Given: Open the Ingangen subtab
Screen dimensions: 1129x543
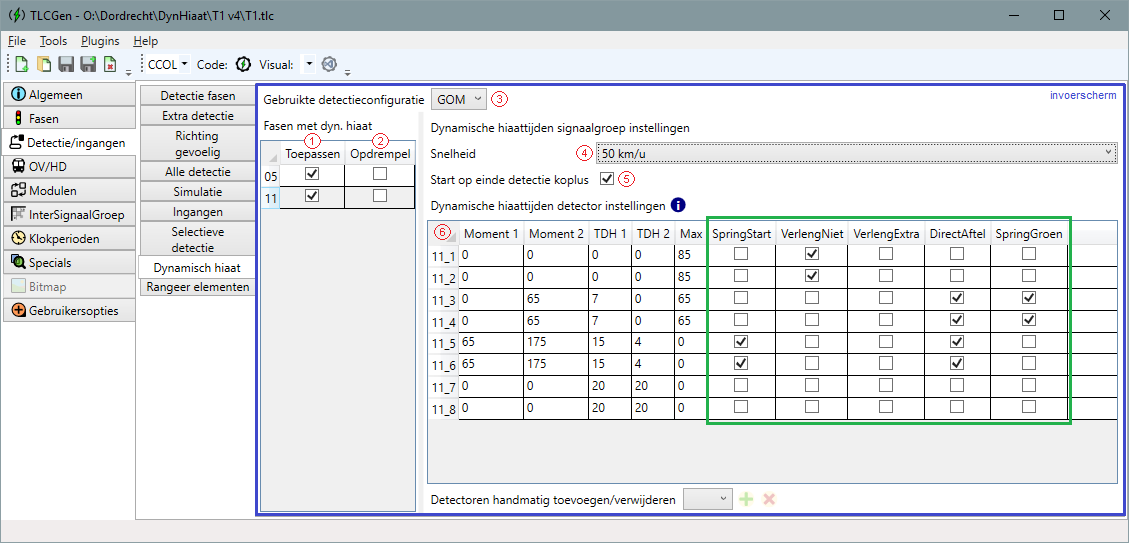Looking at the screenshot, I should (x=197, y=212).
